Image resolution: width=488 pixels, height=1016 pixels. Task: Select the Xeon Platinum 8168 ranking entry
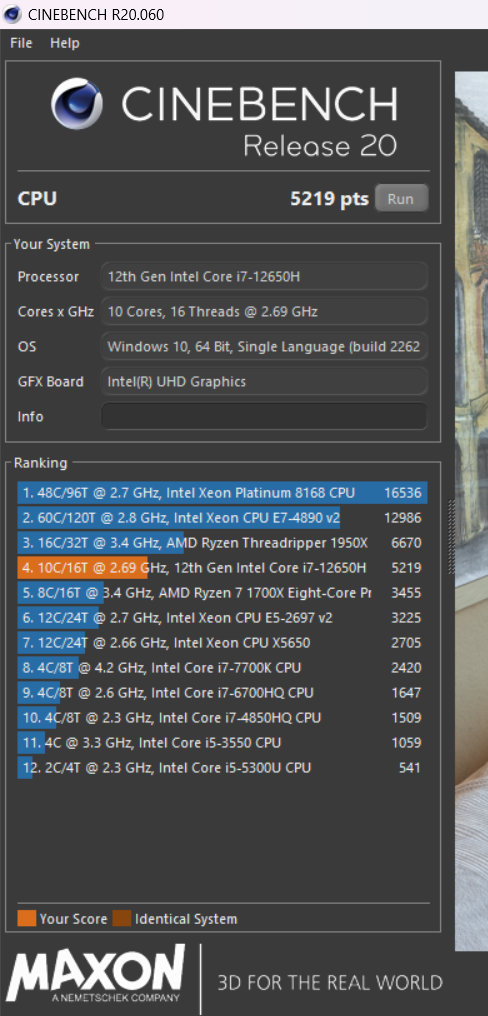[222, 493]
